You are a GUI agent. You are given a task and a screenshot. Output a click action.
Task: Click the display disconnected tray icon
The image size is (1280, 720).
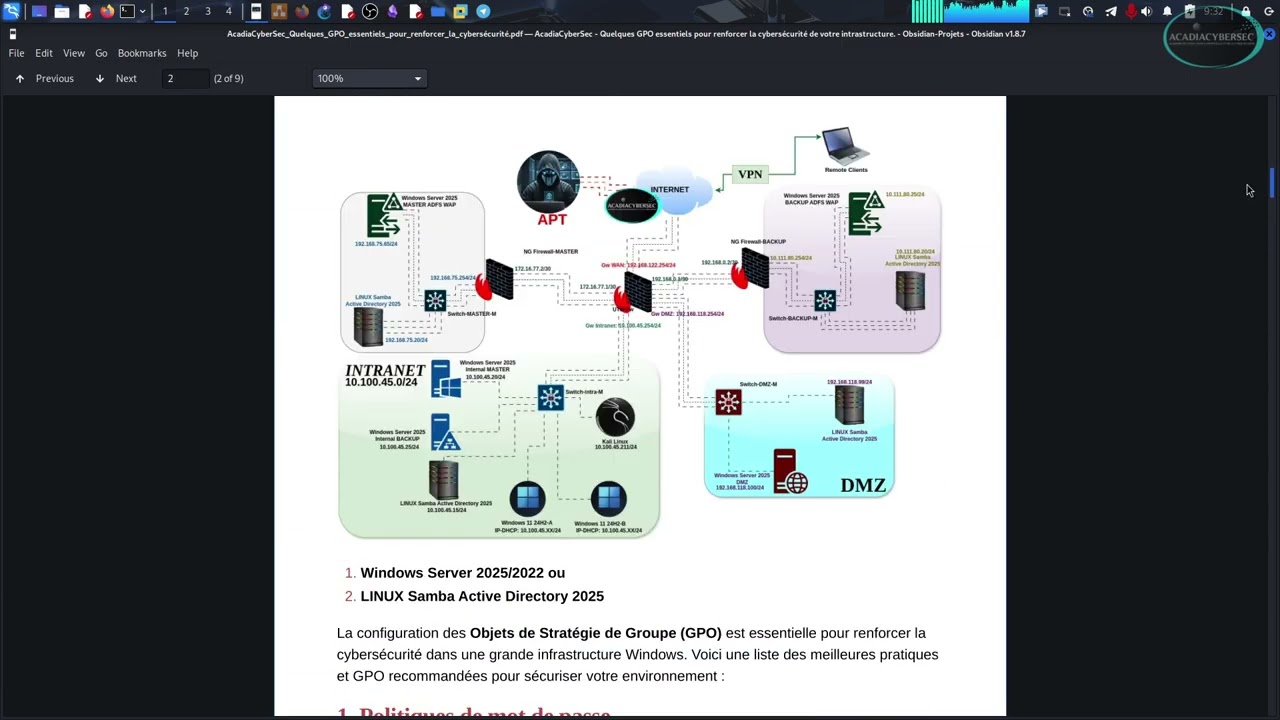click(x=1064, y=11)
